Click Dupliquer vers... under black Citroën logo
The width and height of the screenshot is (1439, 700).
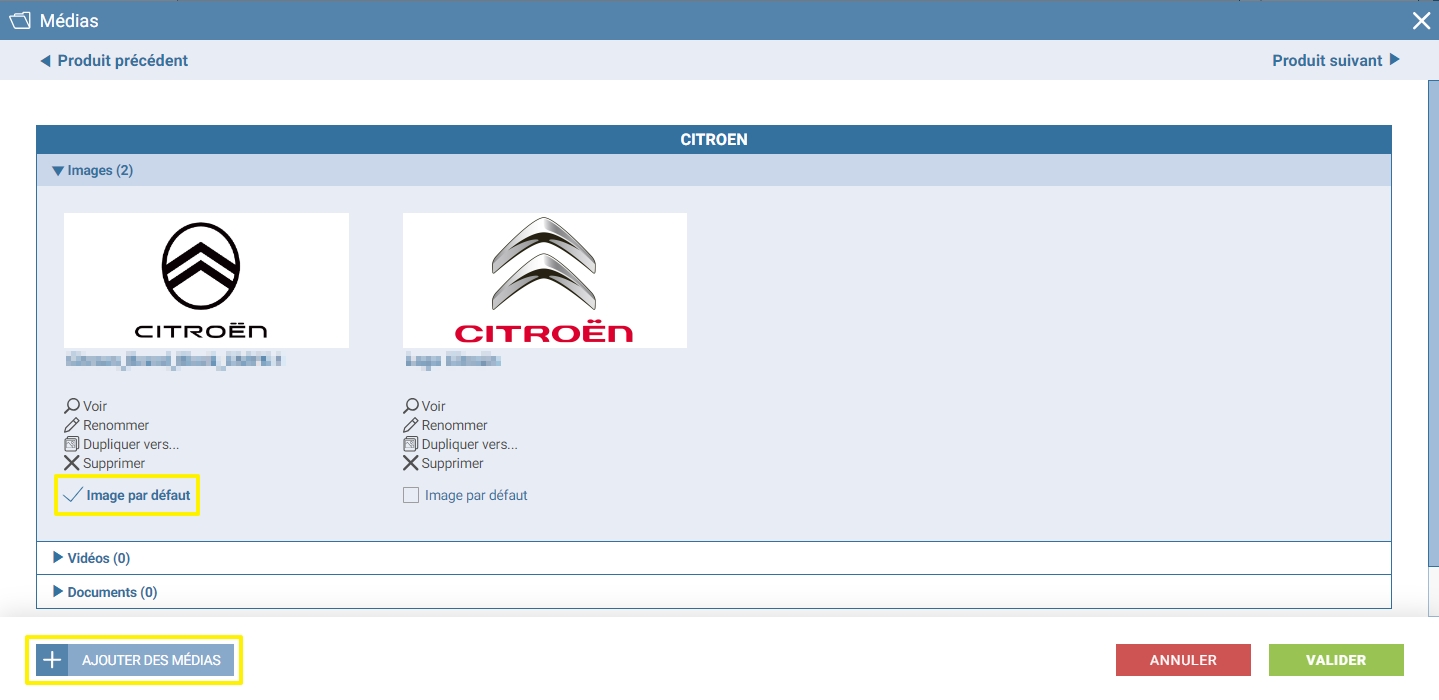131,444
